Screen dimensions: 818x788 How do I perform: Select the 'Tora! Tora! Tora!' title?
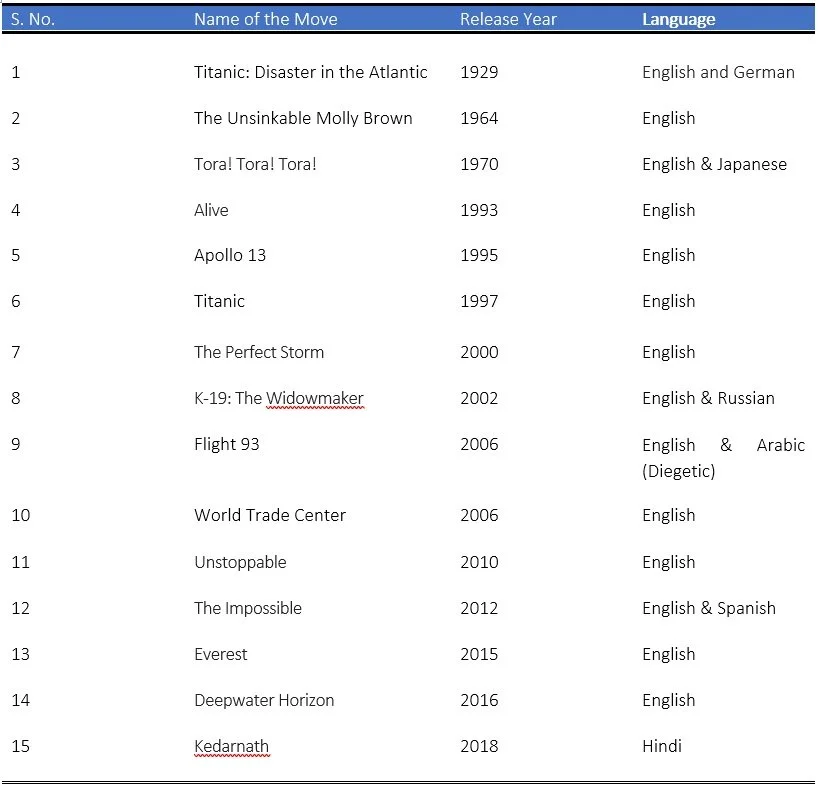(255, 164)
